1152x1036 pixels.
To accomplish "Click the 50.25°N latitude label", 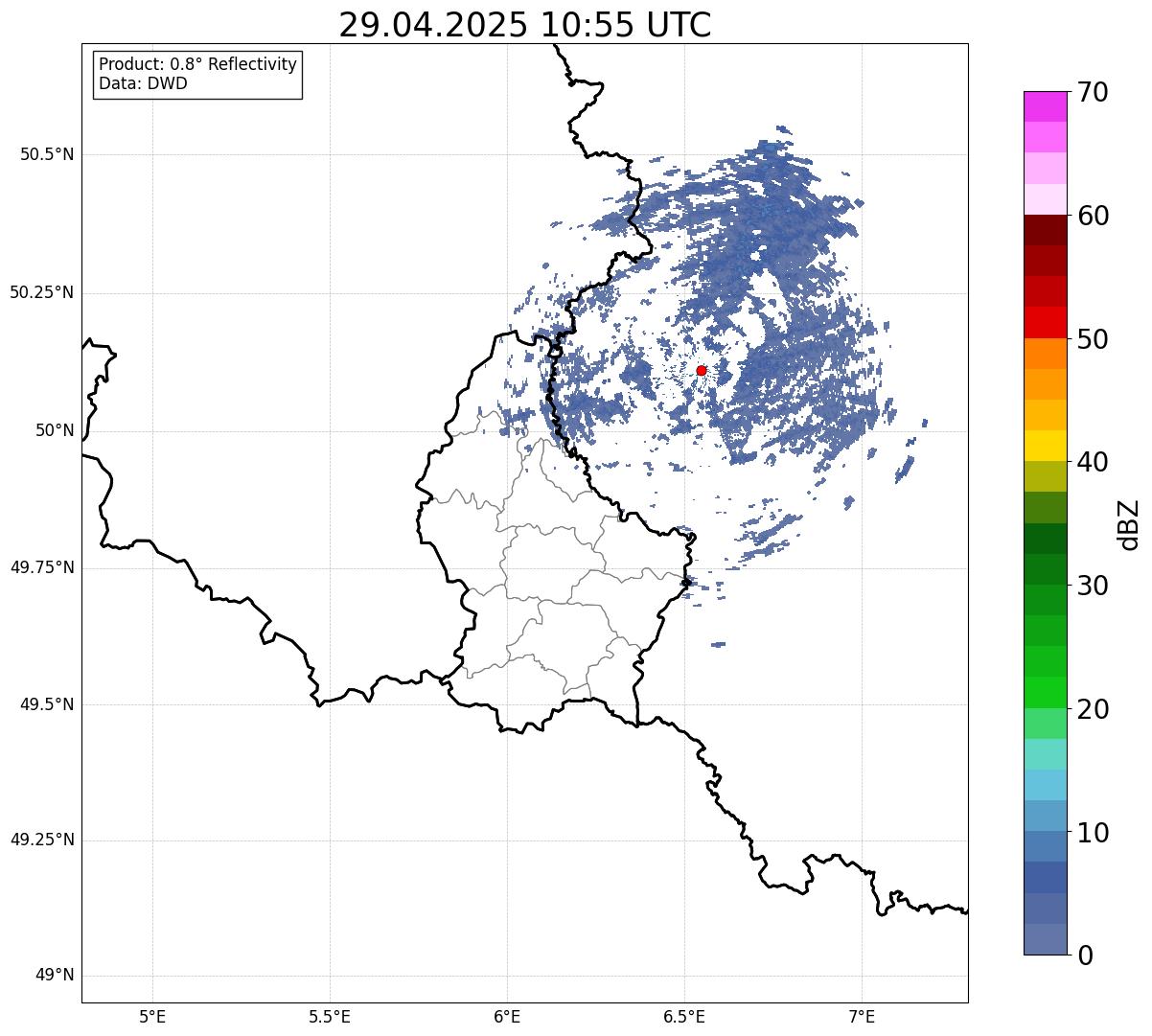I will point(42,292).
